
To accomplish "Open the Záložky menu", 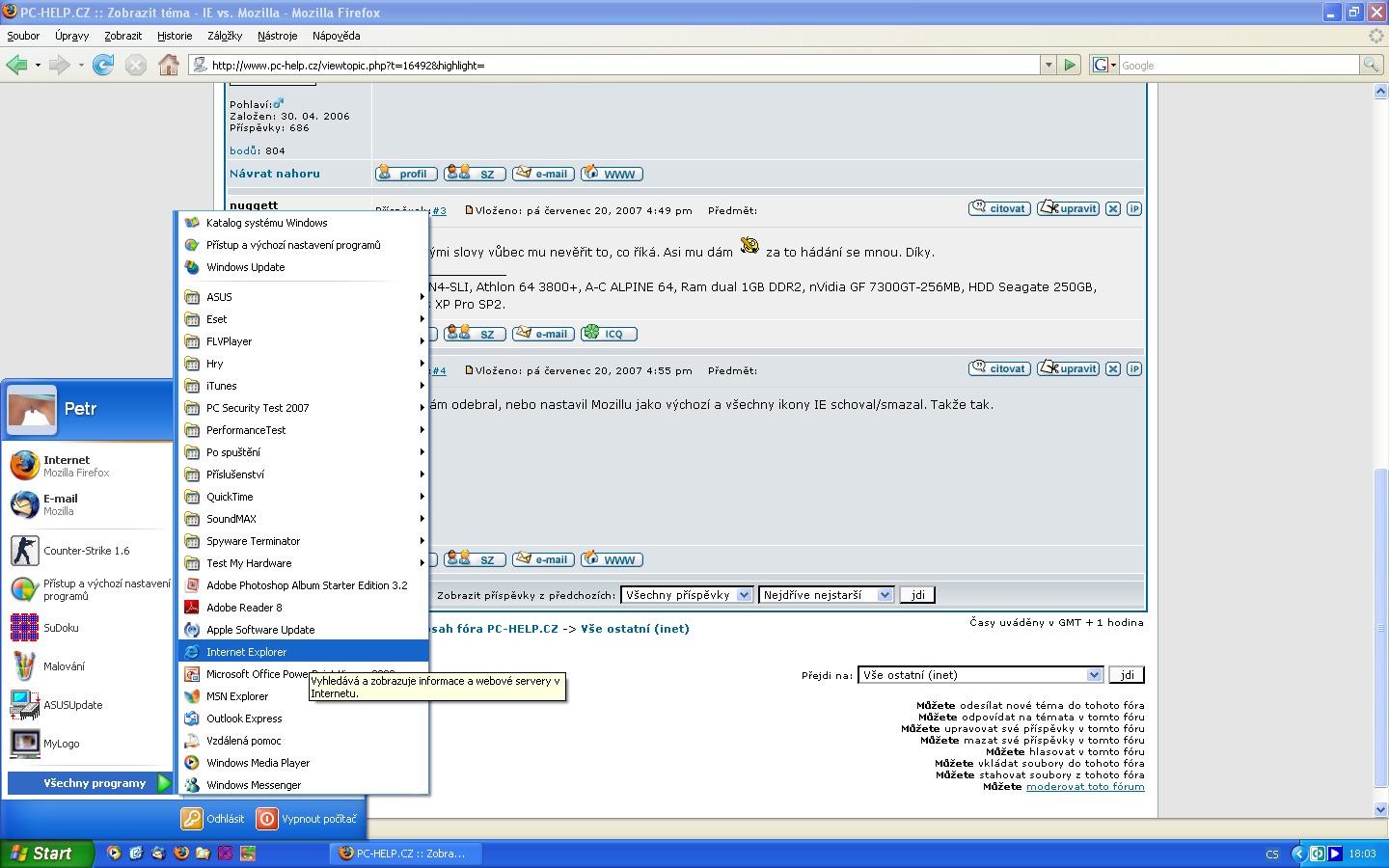I will [x=224, y=36].
